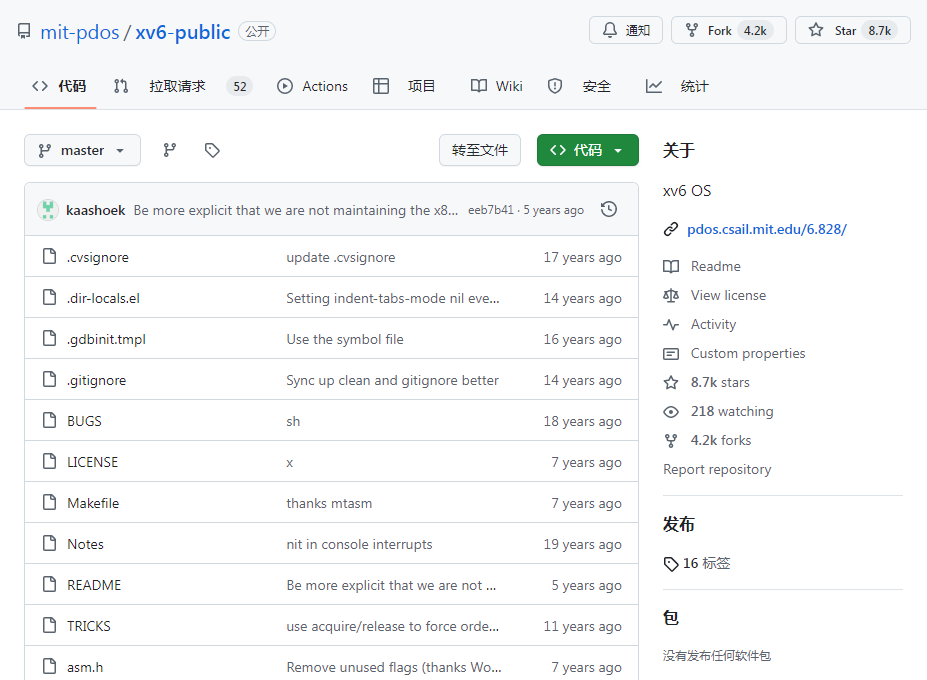Open the 项目 tab
Viewport: 927px width, 680px height.
click(x=404, y=86)
